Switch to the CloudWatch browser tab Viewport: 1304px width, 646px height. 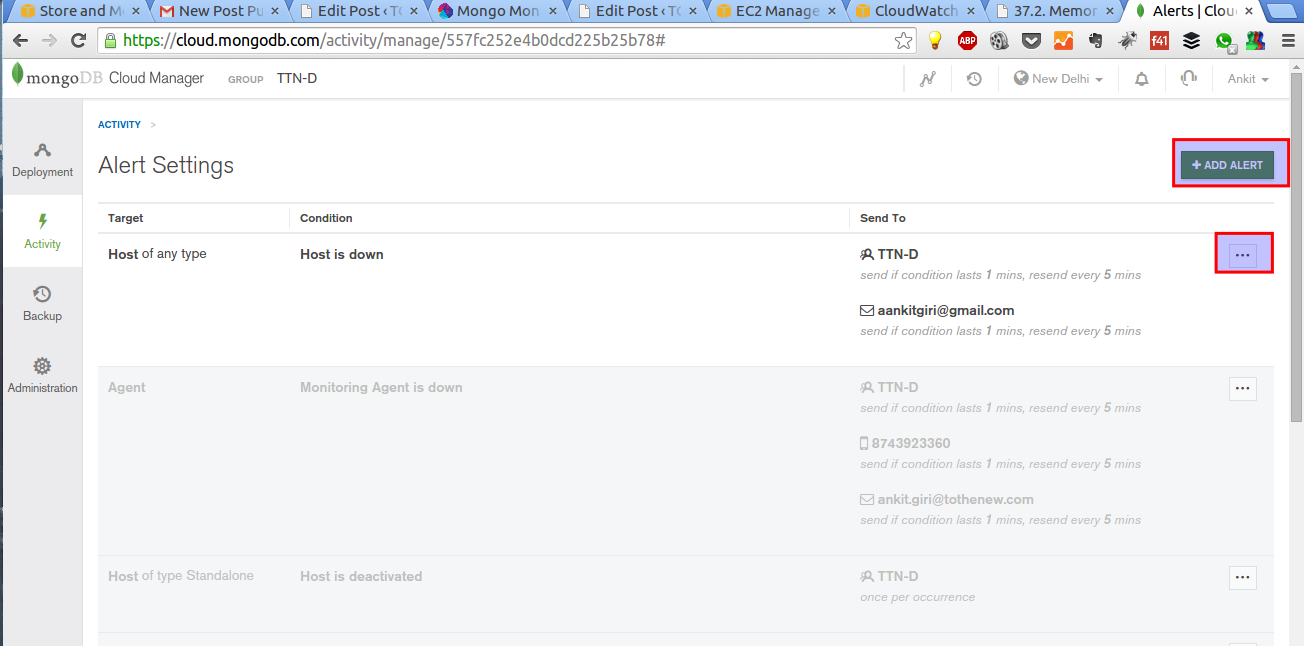point(916,11)
